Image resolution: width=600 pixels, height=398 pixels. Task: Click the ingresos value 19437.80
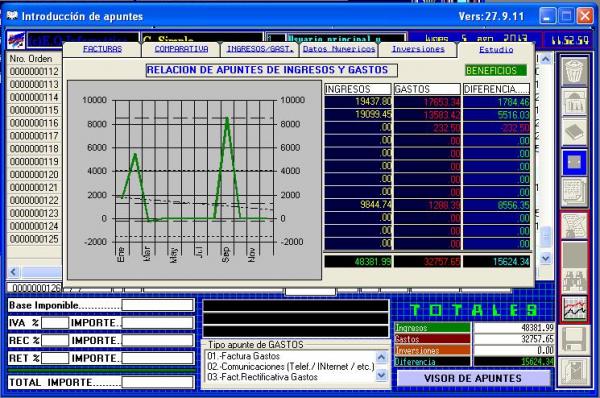[x=358, y=102]
